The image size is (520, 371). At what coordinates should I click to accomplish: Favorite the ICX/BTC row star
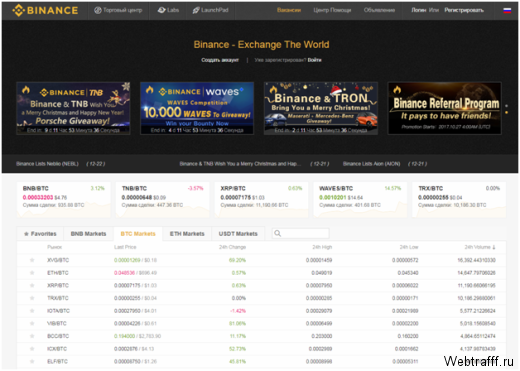tap(32, 349)
